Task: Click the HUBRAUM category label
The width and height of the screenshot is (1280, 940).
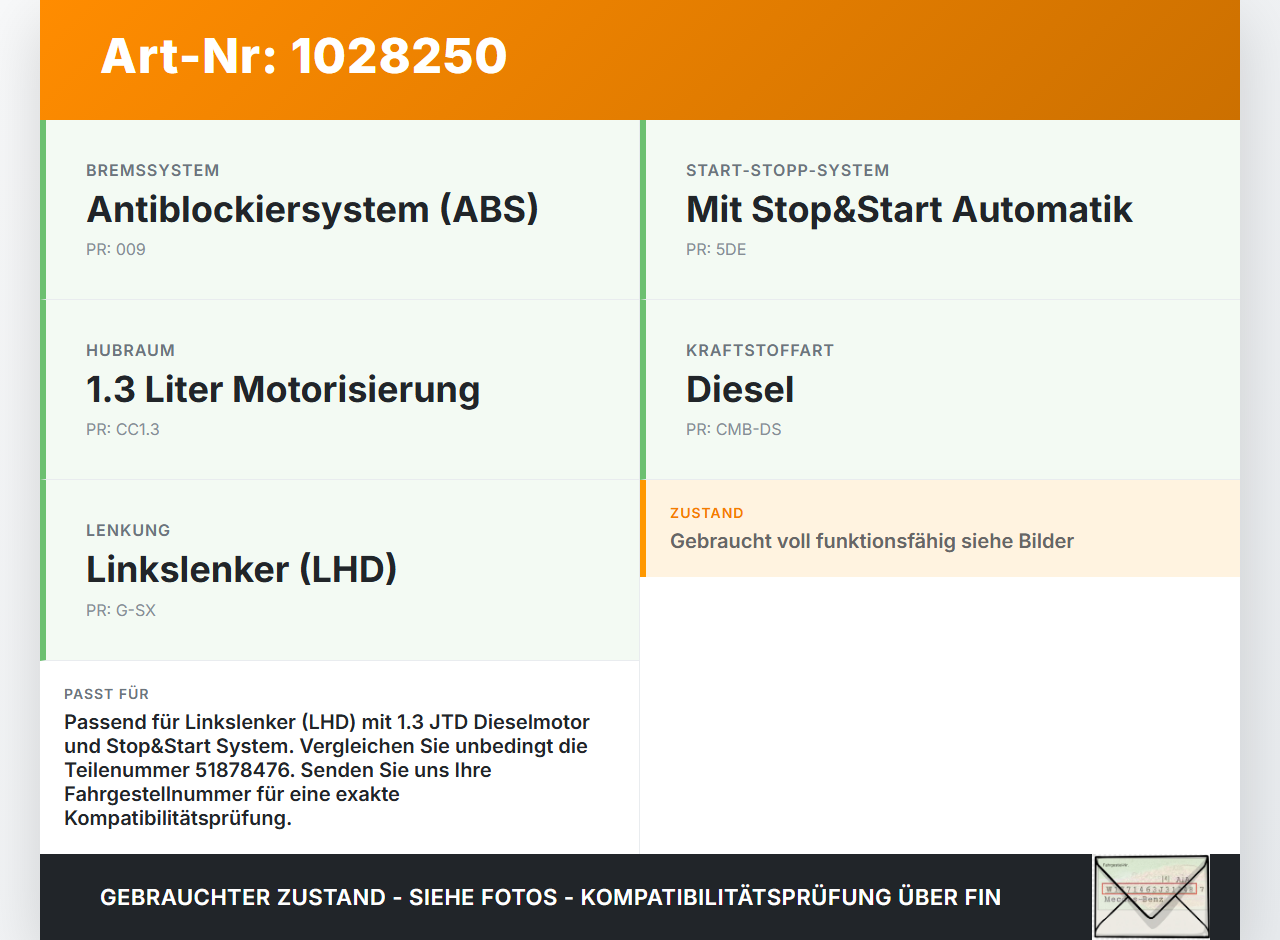Action: tap(131, 350)
